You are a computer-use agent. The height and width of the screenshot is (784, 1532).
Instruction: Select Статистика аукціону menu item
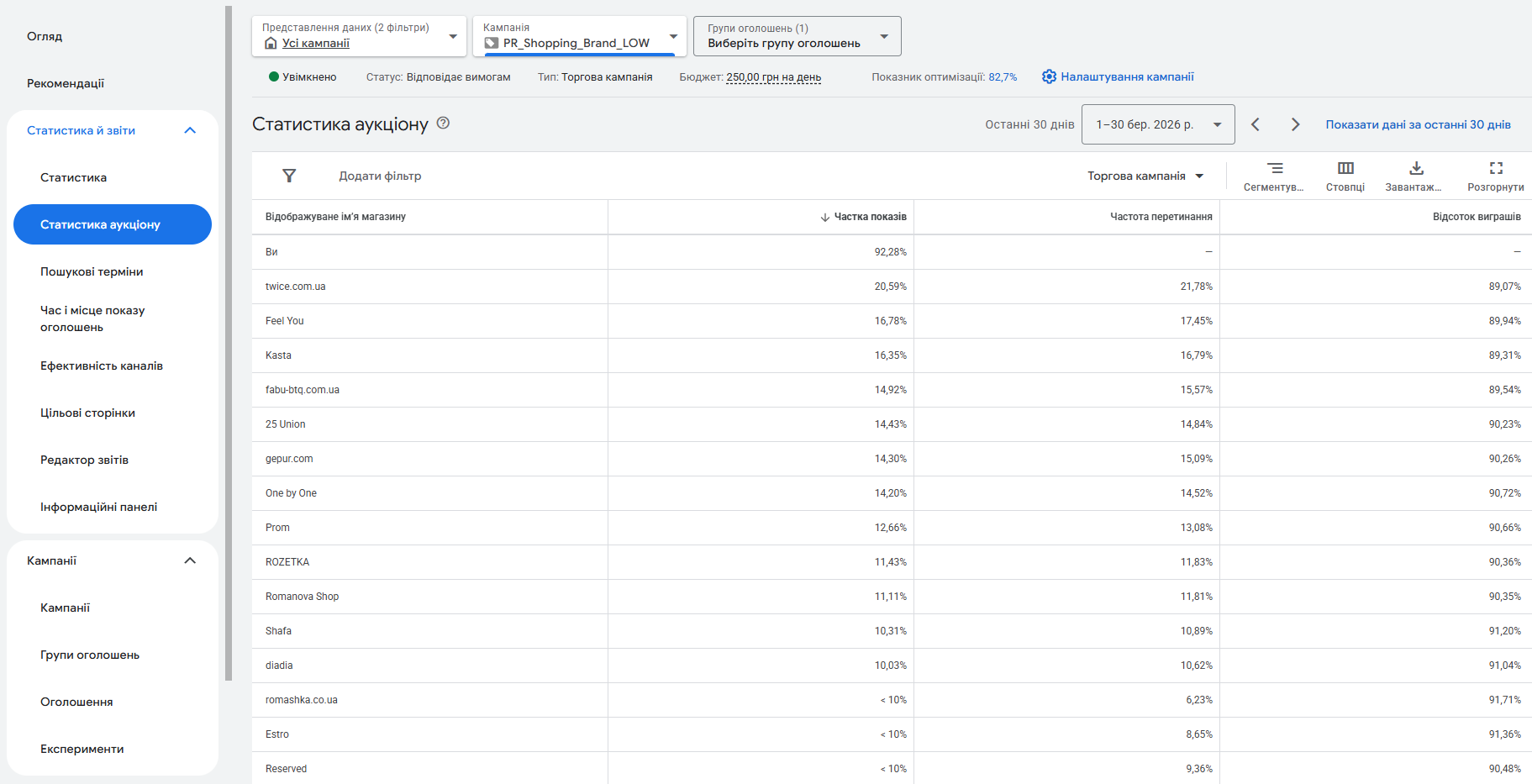click(x=113, y=224)
